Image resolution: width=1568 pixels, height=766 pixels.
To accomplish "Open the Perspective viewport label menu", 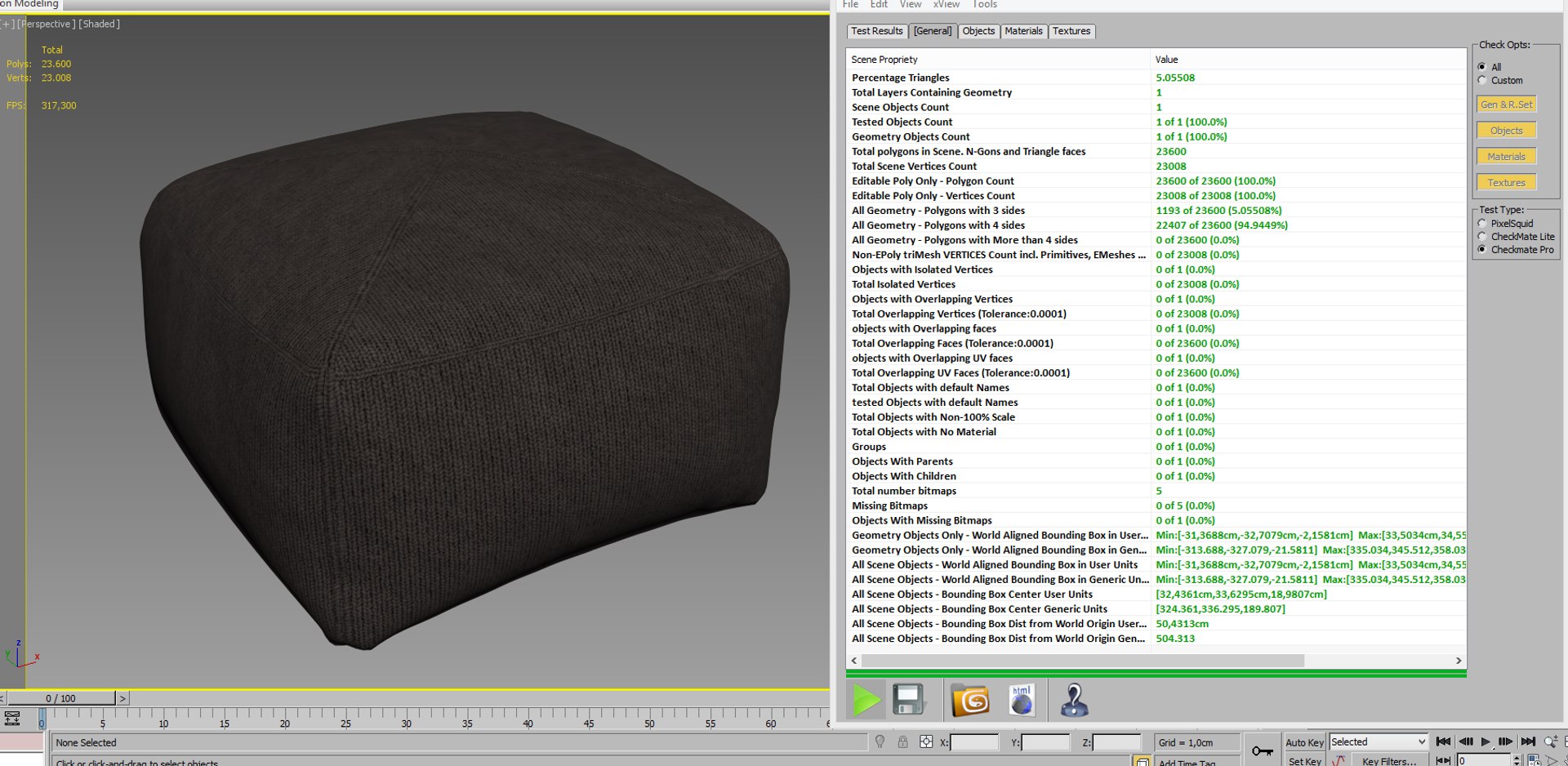I will click(47, 24).
